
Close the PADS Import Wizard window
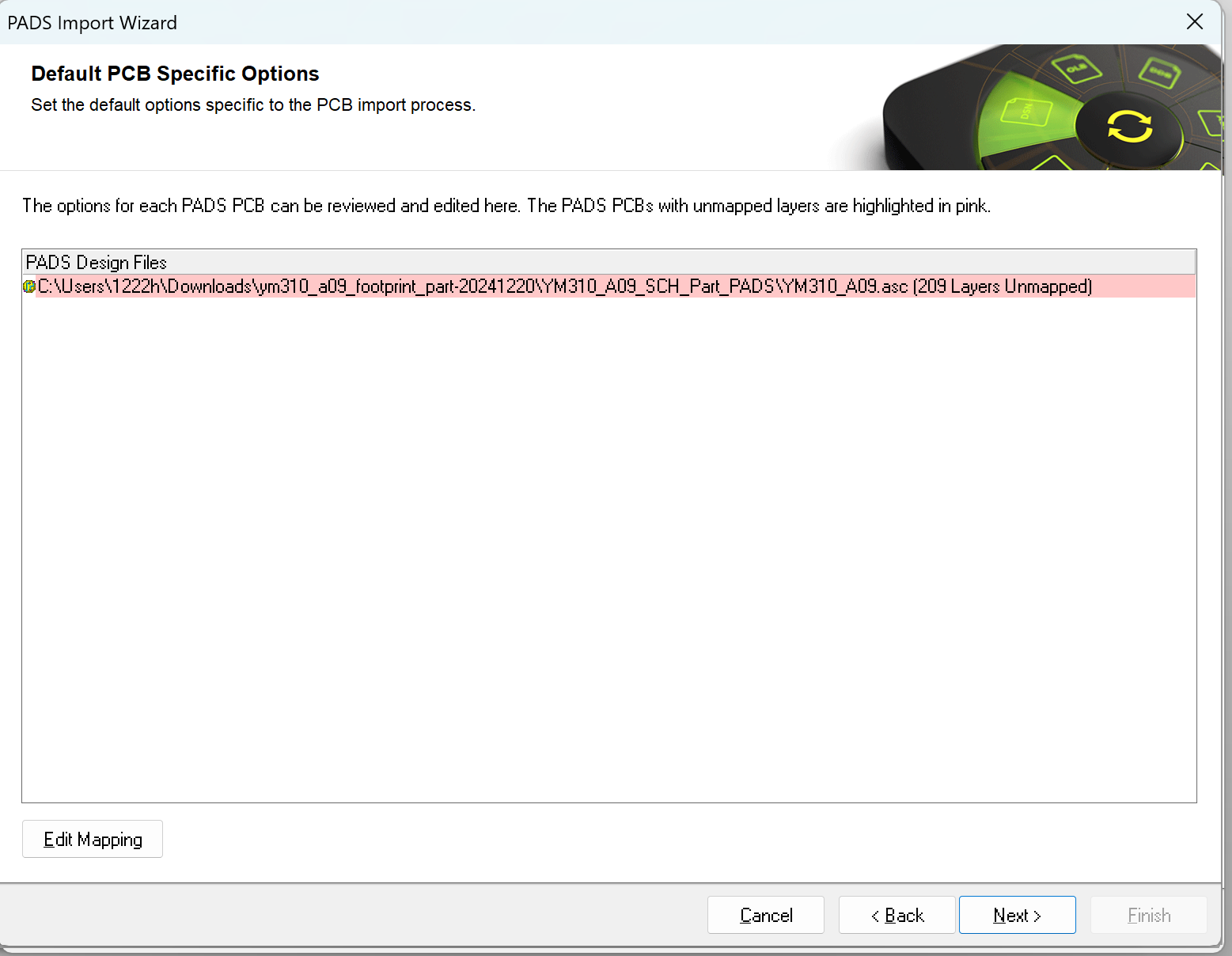pos(1195,22)
